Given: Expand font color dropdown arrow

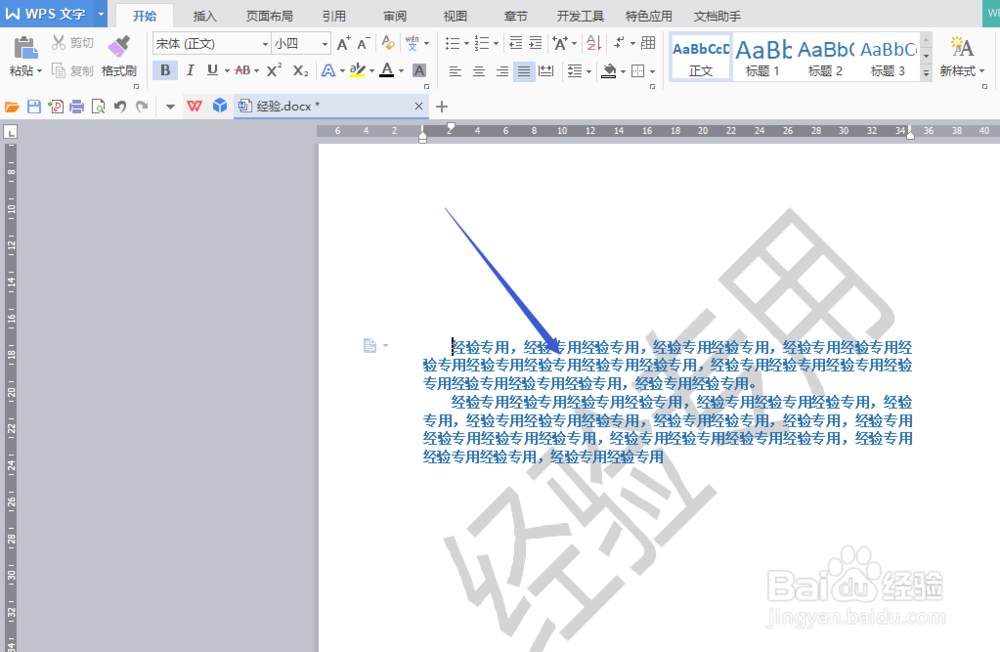Looking at the screenshot, I should [401, 71].
